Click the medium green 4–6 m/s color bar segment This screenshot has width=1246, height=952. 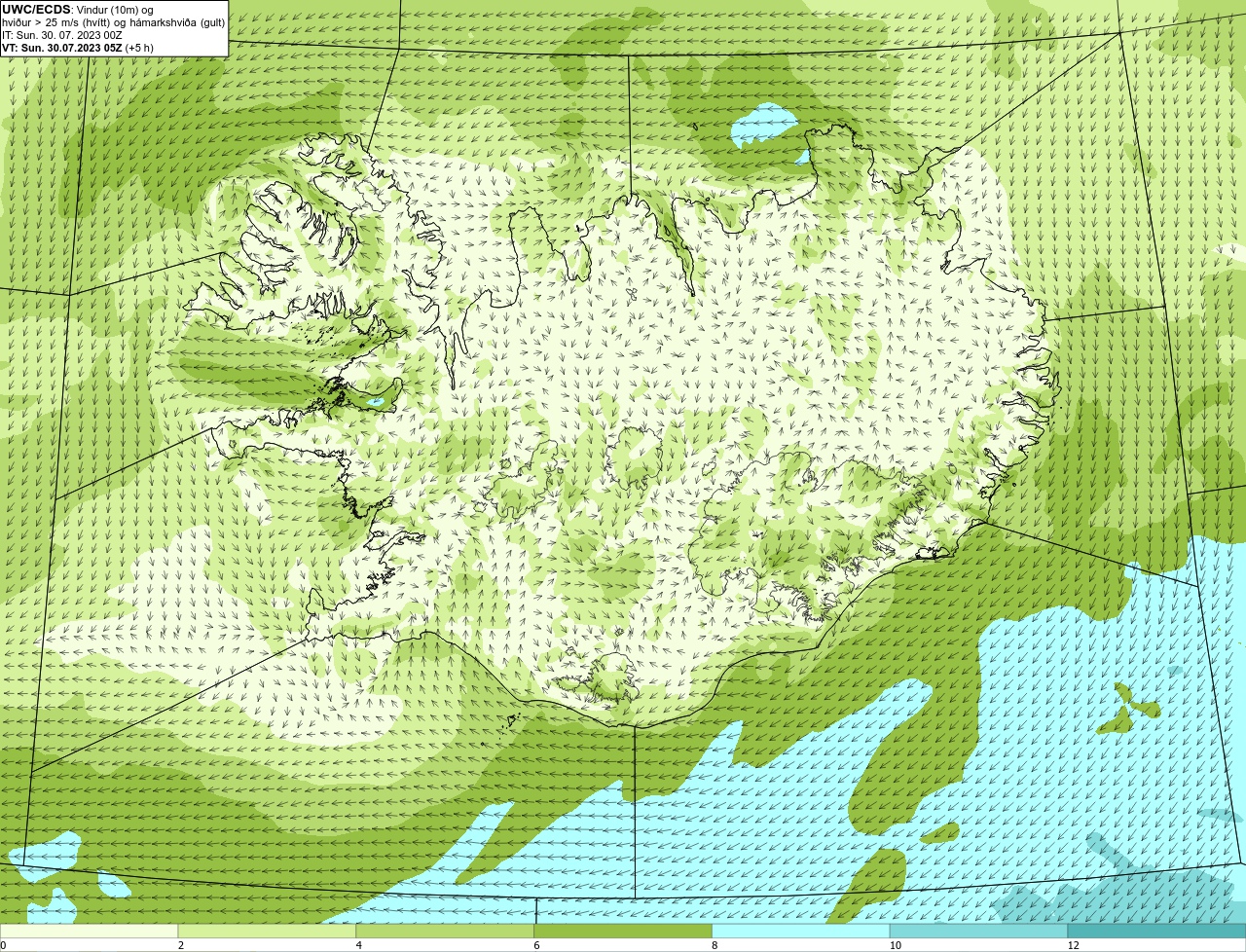[x=446, y=931]
